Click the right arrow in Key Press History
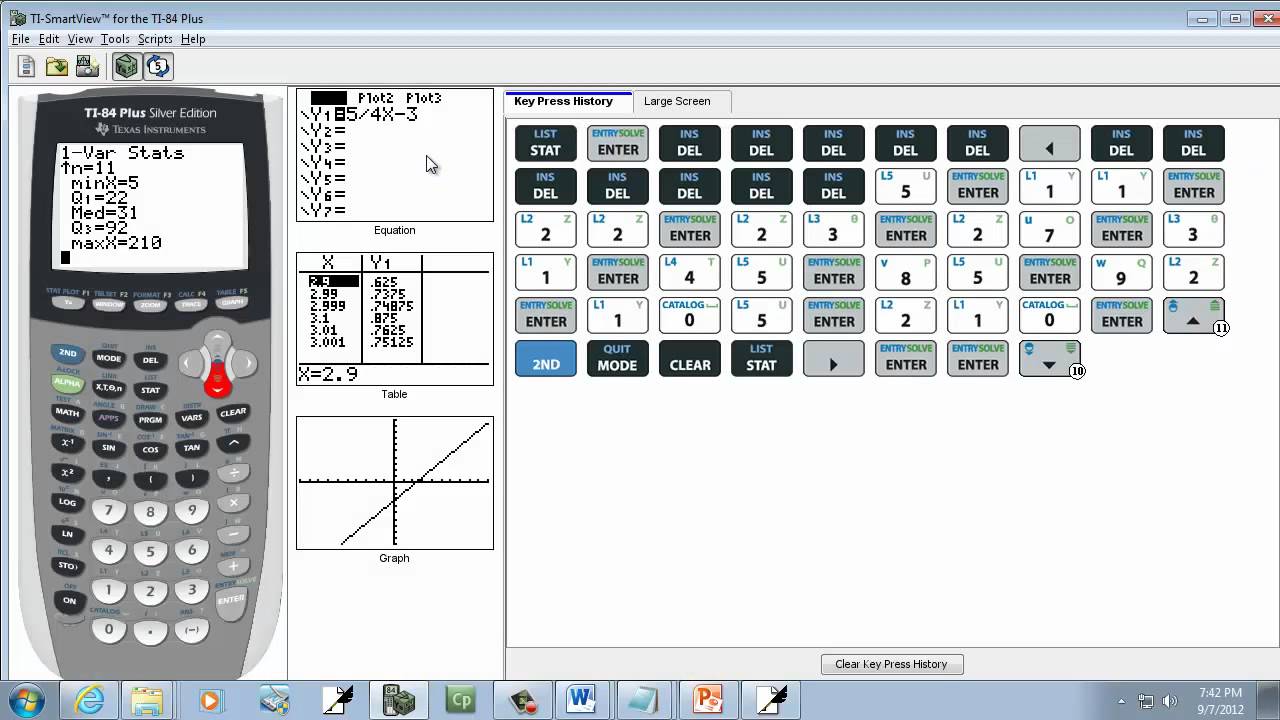 [x=833, y=359]
